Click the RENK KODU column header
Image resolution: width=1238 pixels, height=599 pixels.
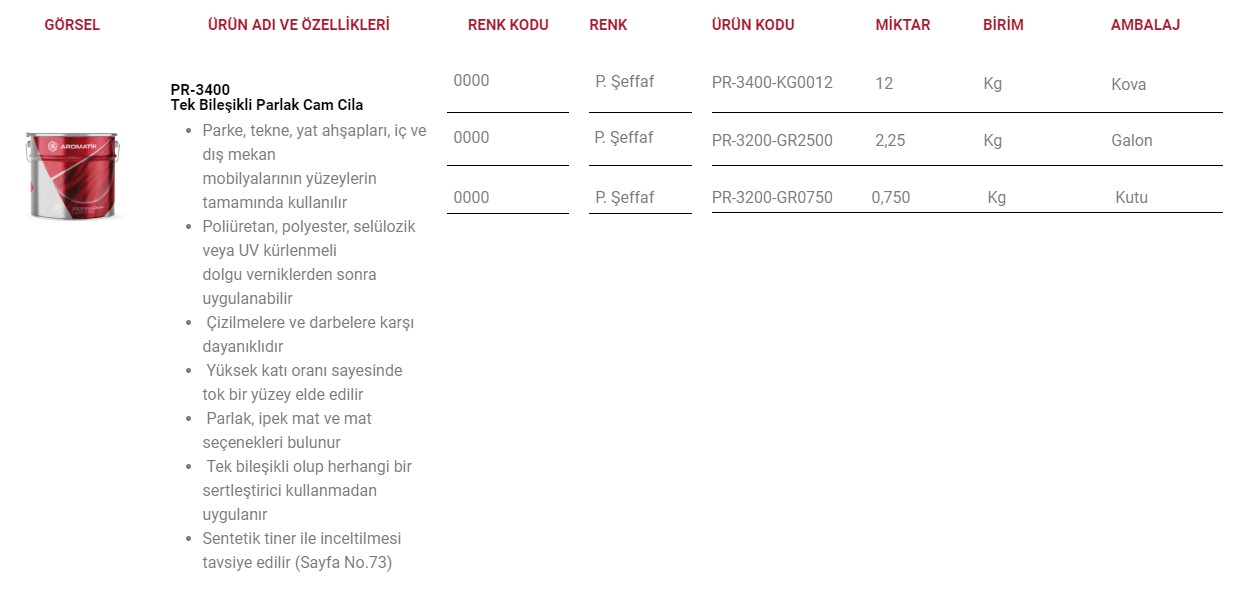pos(508,25)
